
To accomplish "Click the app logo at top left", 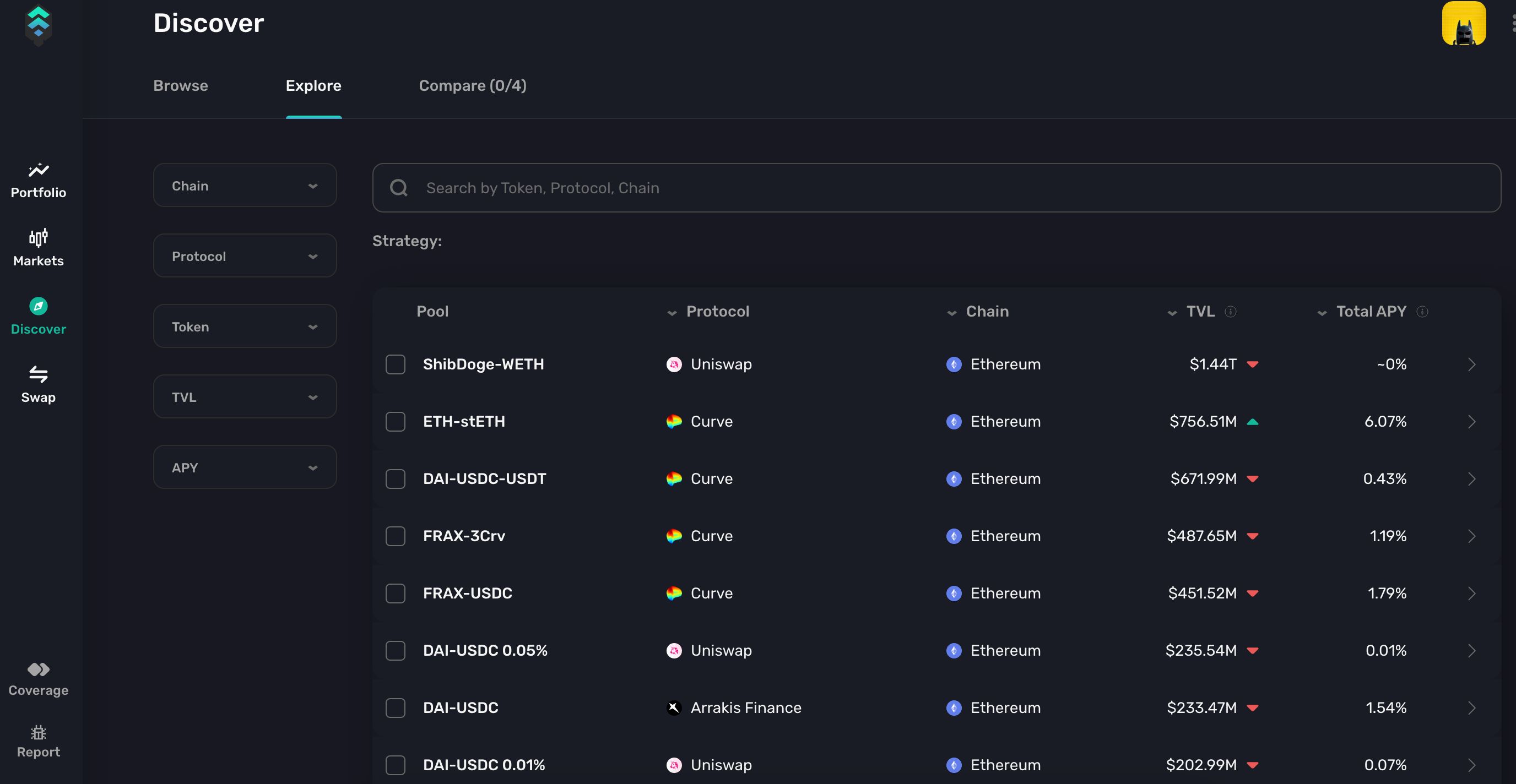I will pyautogui.click(x=38, y=25).
